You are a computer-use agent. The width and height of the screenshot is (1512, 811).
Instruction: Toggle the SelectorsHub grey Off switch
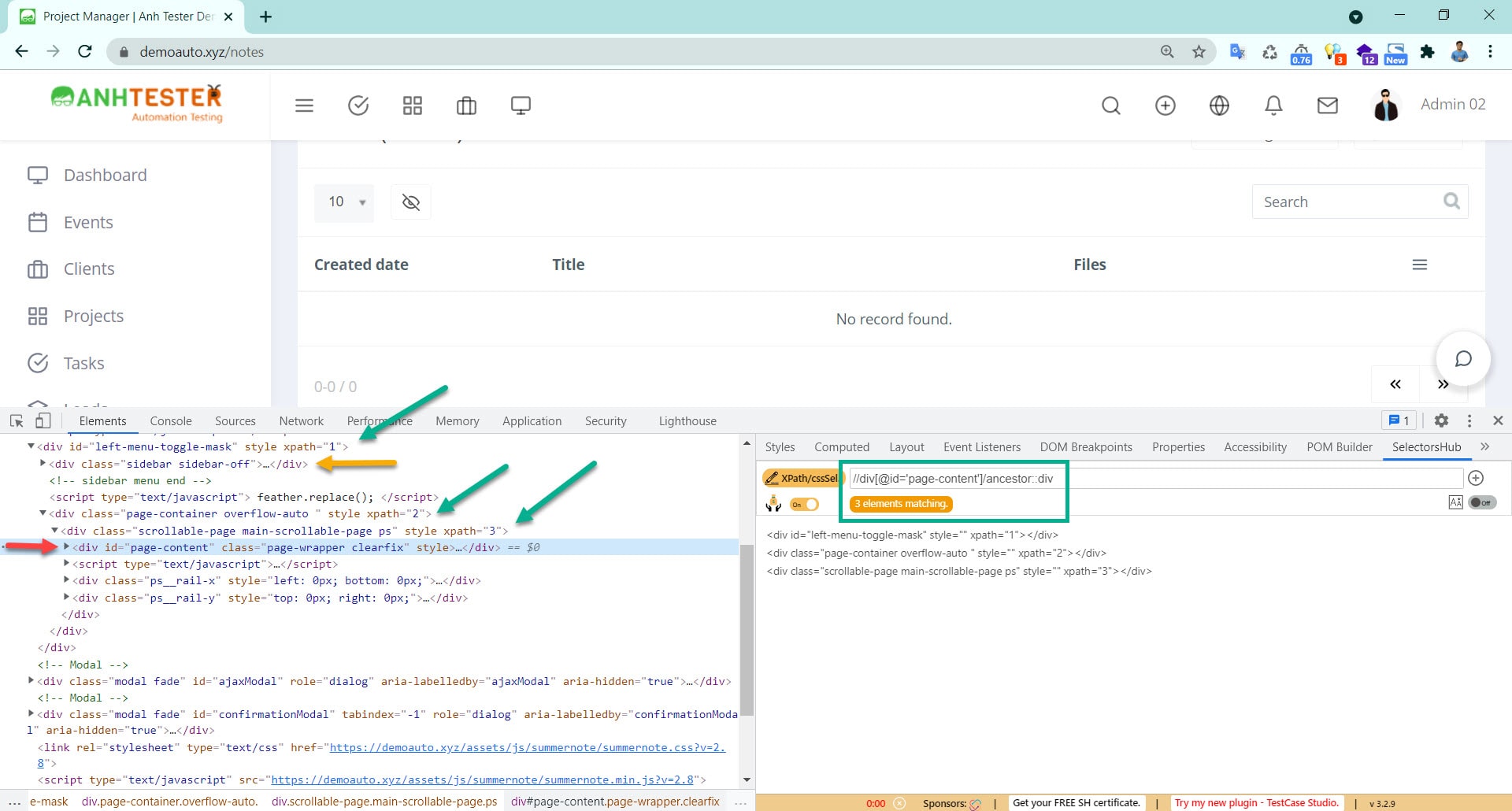click(x=1482, y=502)
